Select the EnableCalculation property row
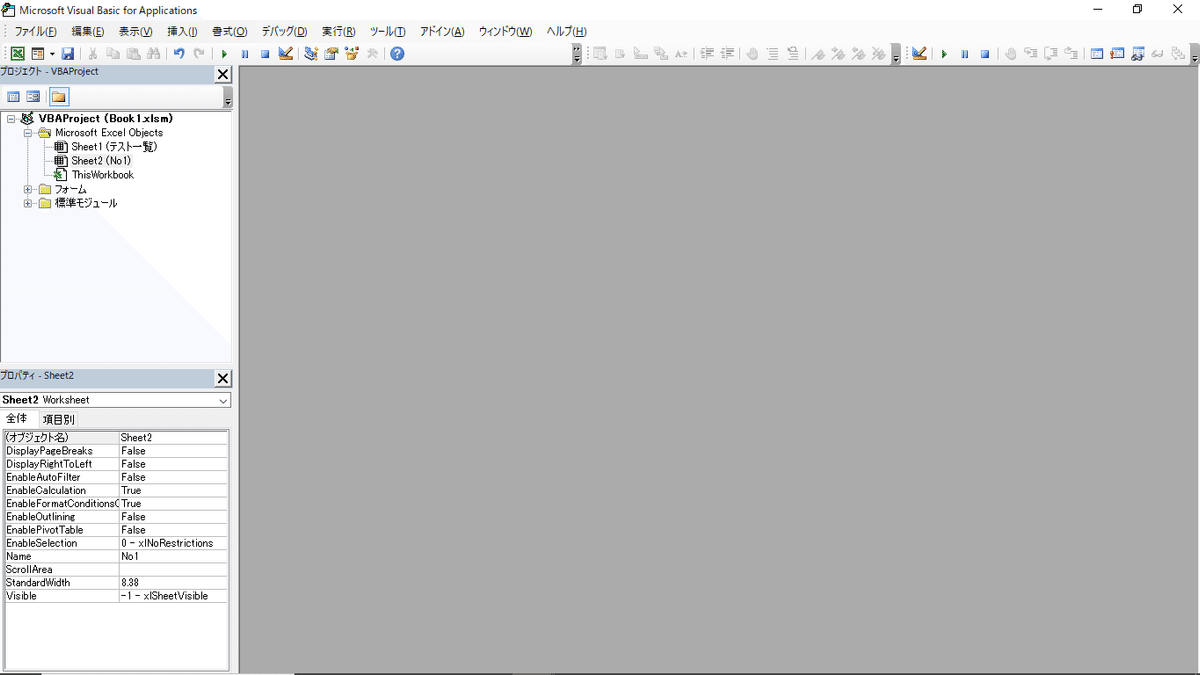Screen dimensions: 1200x675 (x=116, y=490)
